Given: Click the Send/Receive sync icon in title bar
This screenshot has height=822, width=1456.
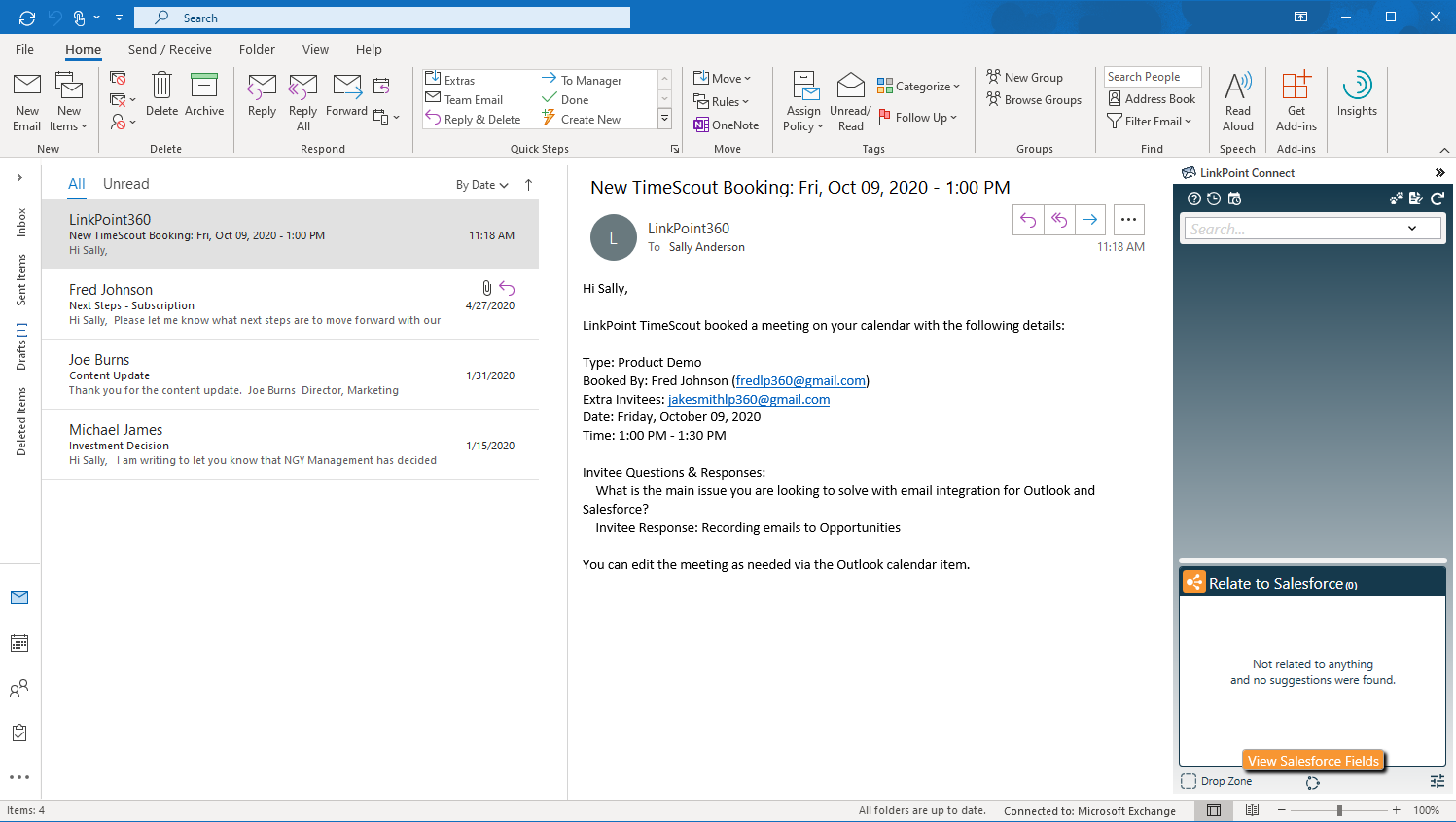Looking at the screenshot, I should (27, 18).
